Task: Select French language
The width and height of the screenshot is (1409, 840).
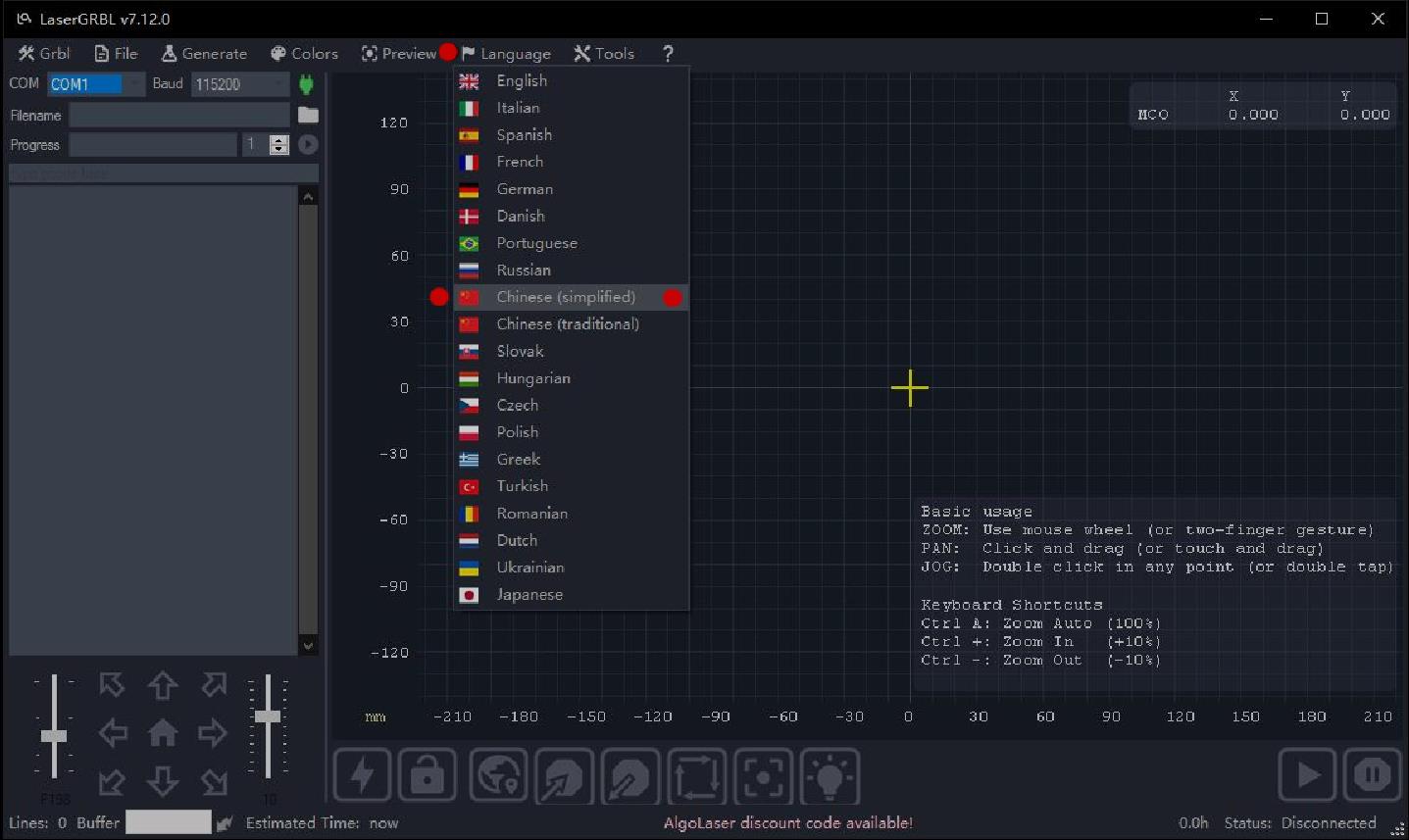Action: click(x=571, y=162)
